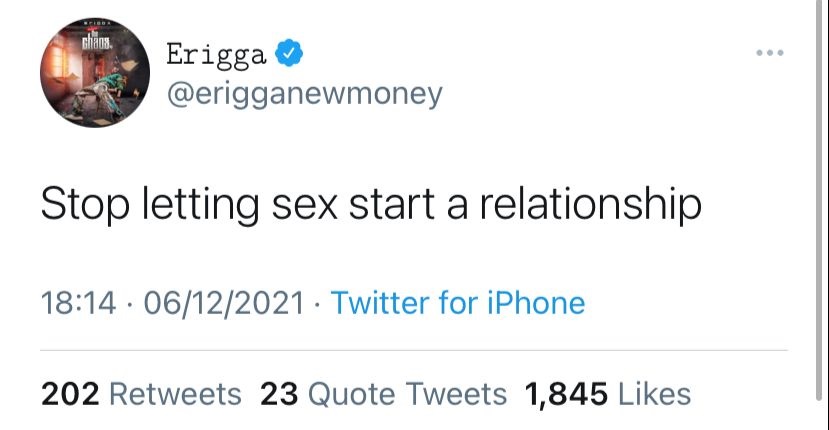Click the 202 retweet count number
The width and height of the screenshot is (829, 430).
point(69,394)
